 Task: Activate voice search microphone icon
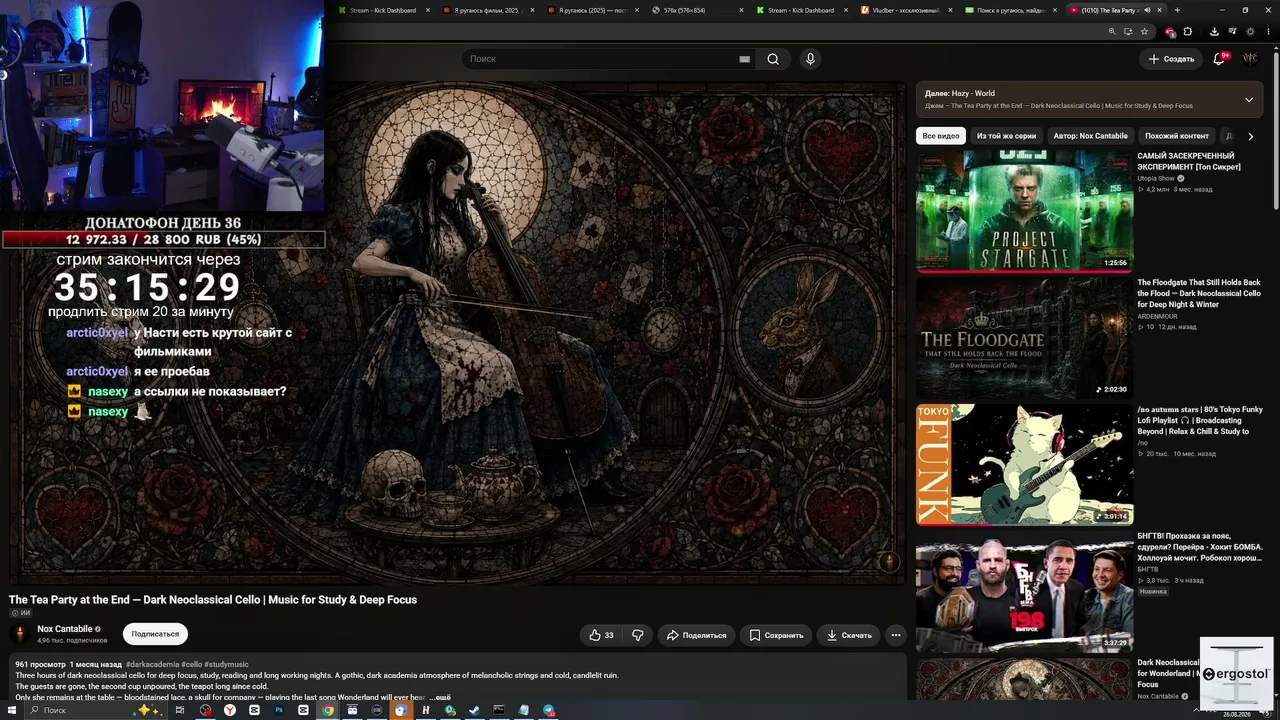click(x=810, y=59)
